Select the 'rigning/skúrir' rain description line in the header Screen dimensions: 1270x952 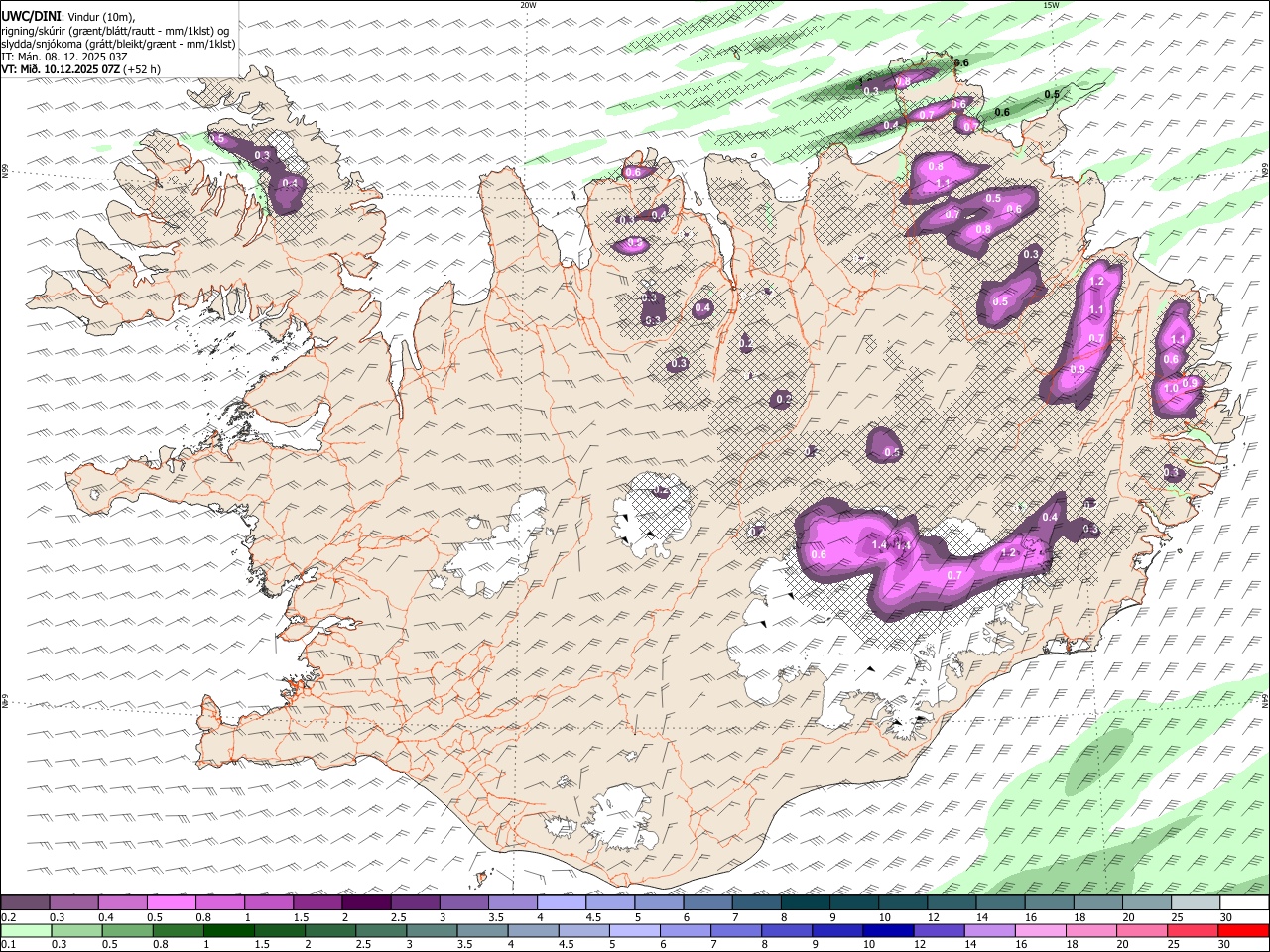point(116,31)
